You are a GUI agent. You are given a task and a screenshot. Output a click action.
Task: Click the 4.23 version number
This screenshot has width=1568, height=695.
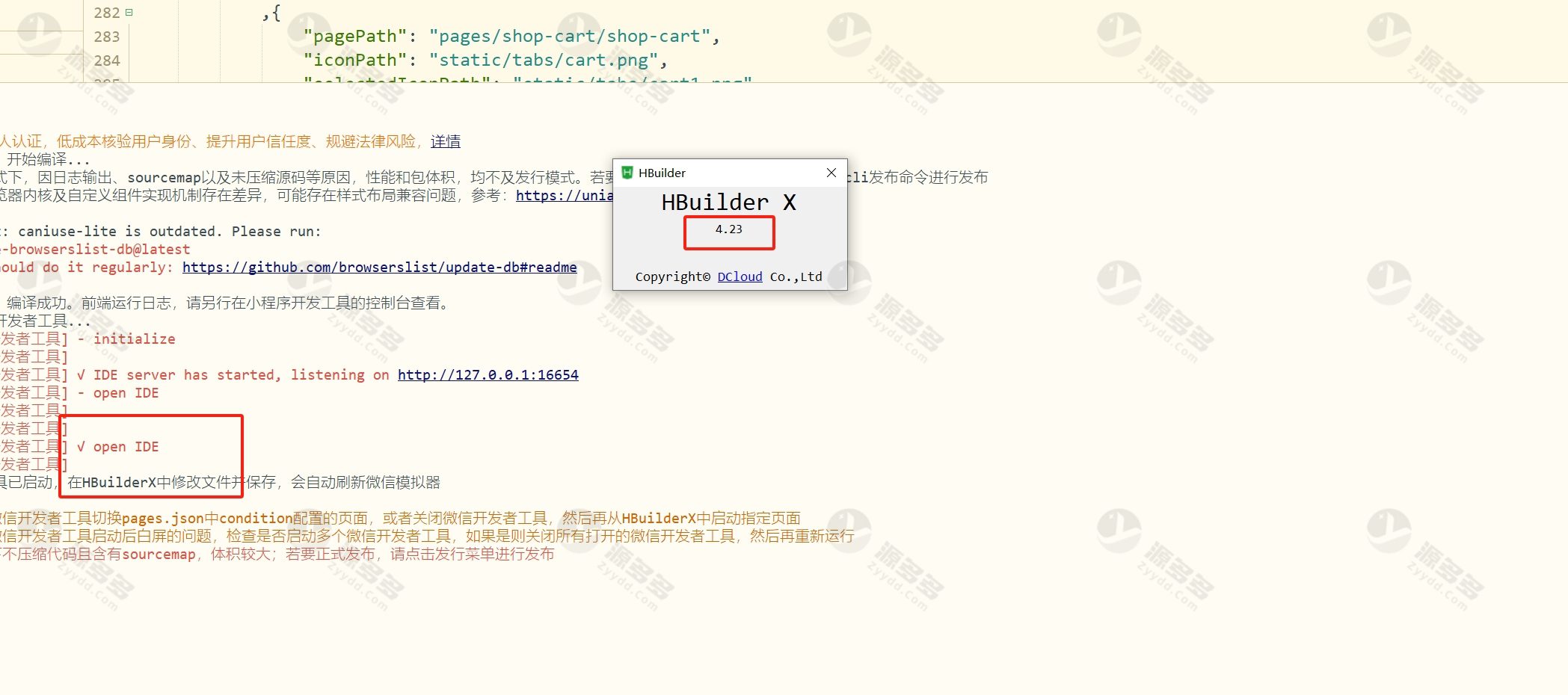coord(728,229)
